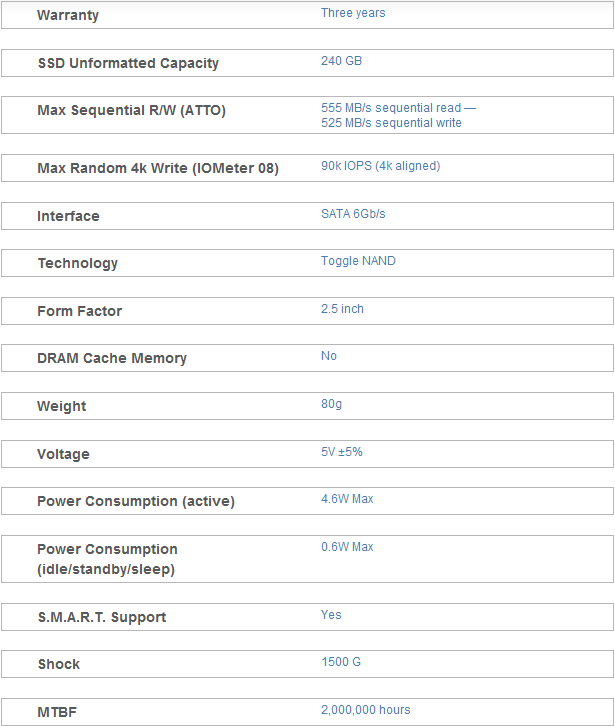Select the 2.5 inch form factor value
615x726 pixels.
tap(342, 309)
